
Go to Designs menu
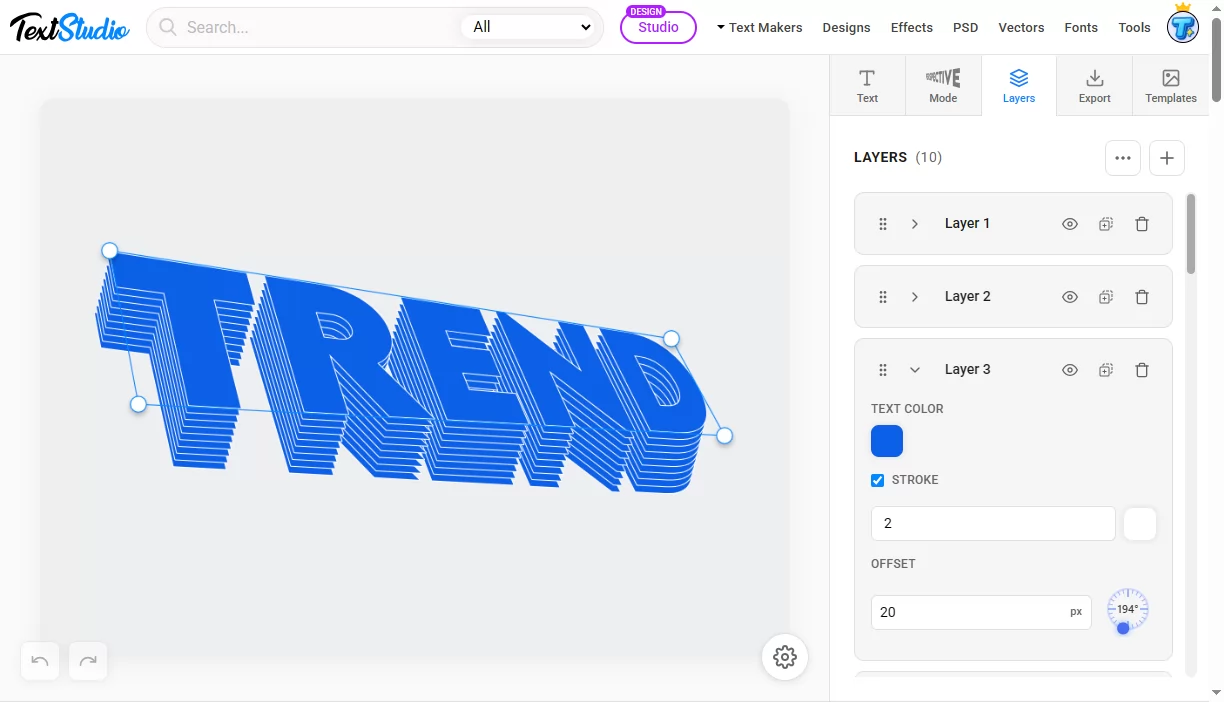tap(846, 27)
